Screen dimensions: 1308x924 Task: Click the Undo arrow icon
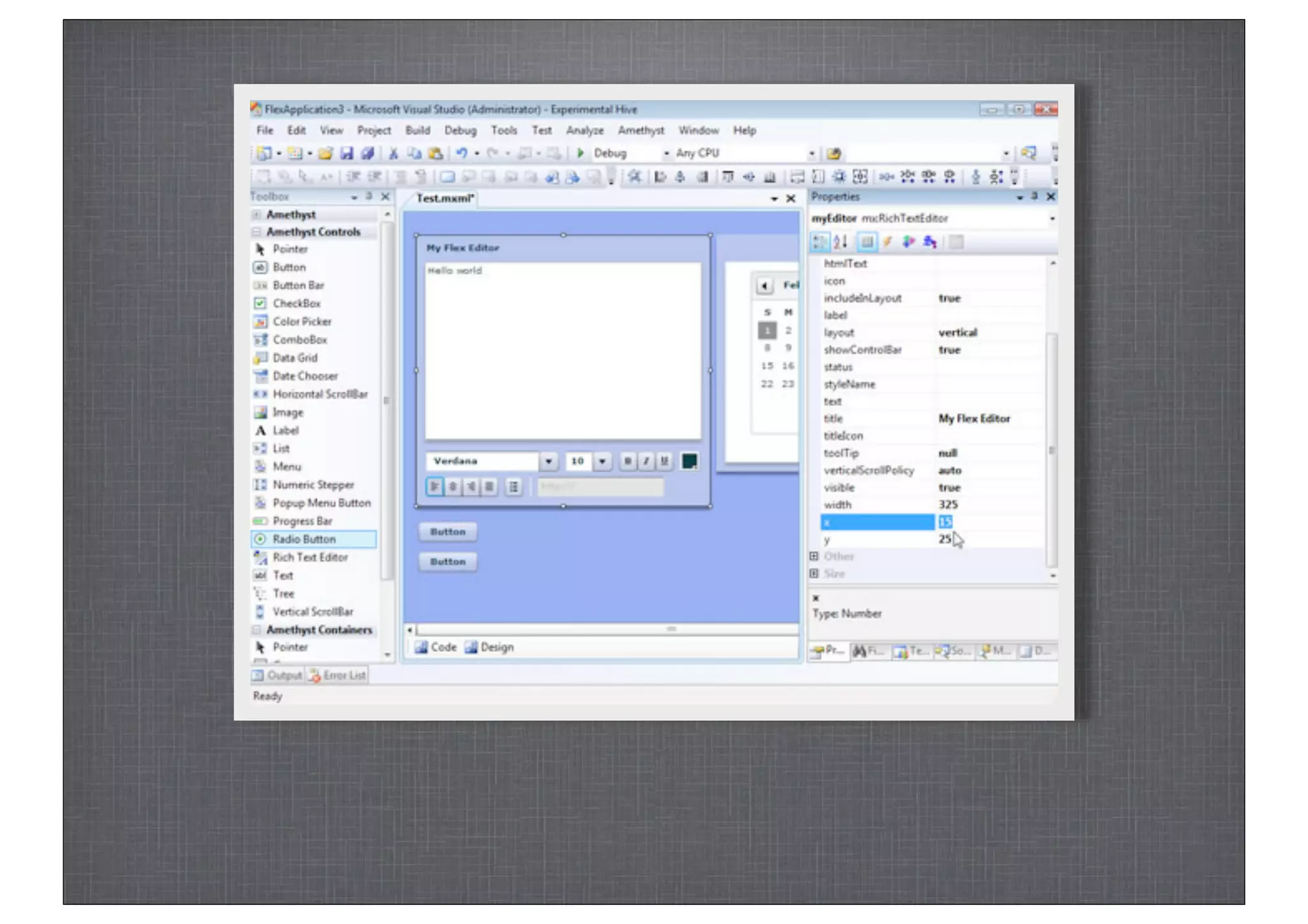[x=461, y=153]
